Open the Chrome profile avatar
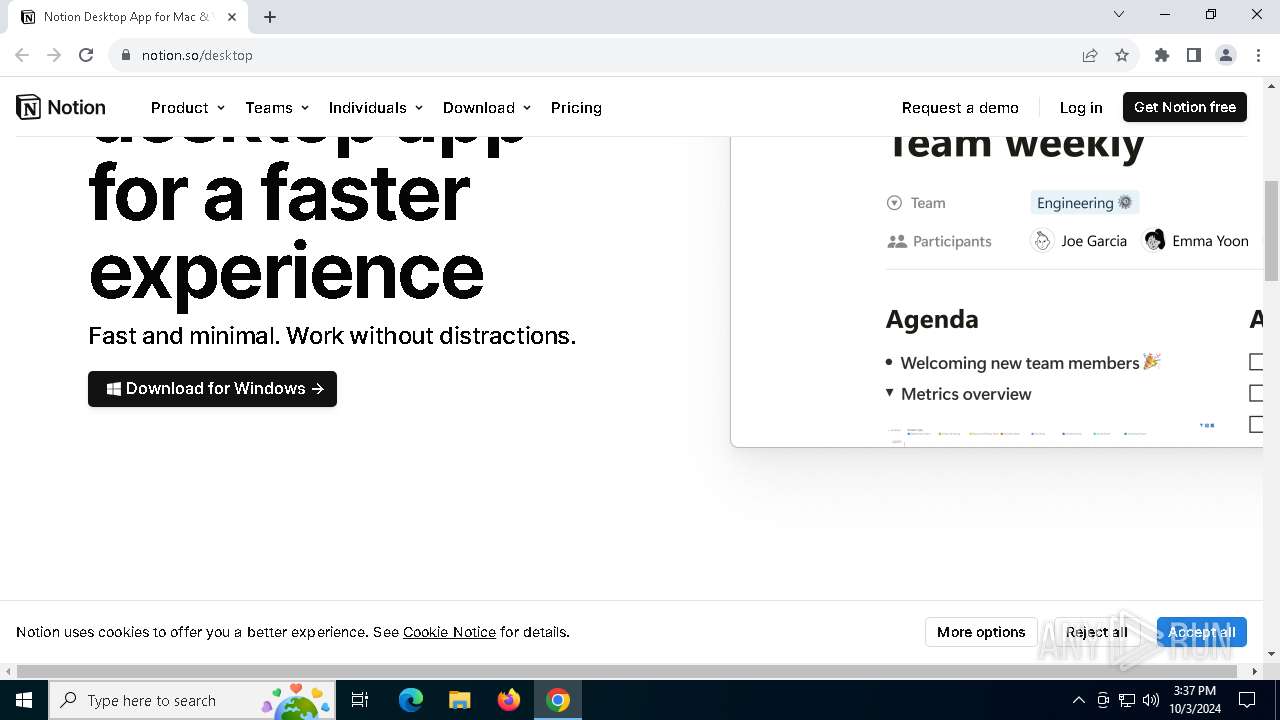 (1226, 55)
